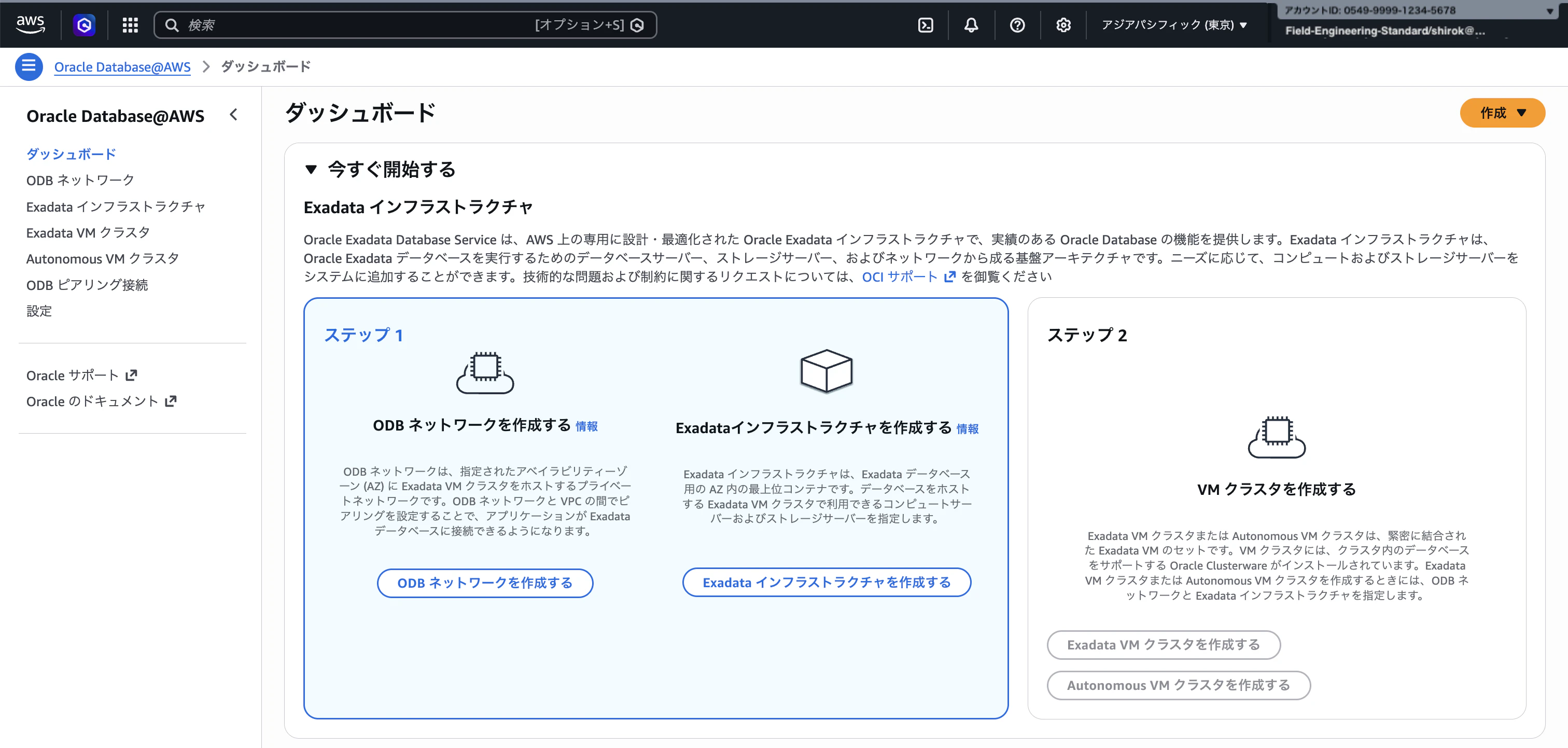Open the 作成 dropdown button
Viewport: 1568px width, 748px height.
coord(1502,113)
